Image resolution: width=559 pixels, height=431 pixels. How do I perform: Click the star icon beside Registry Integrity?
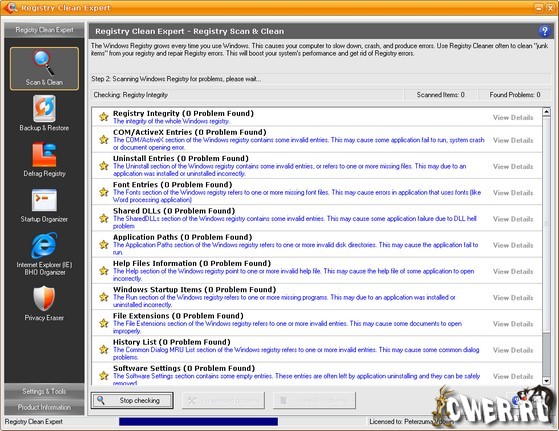pos(104,117)
